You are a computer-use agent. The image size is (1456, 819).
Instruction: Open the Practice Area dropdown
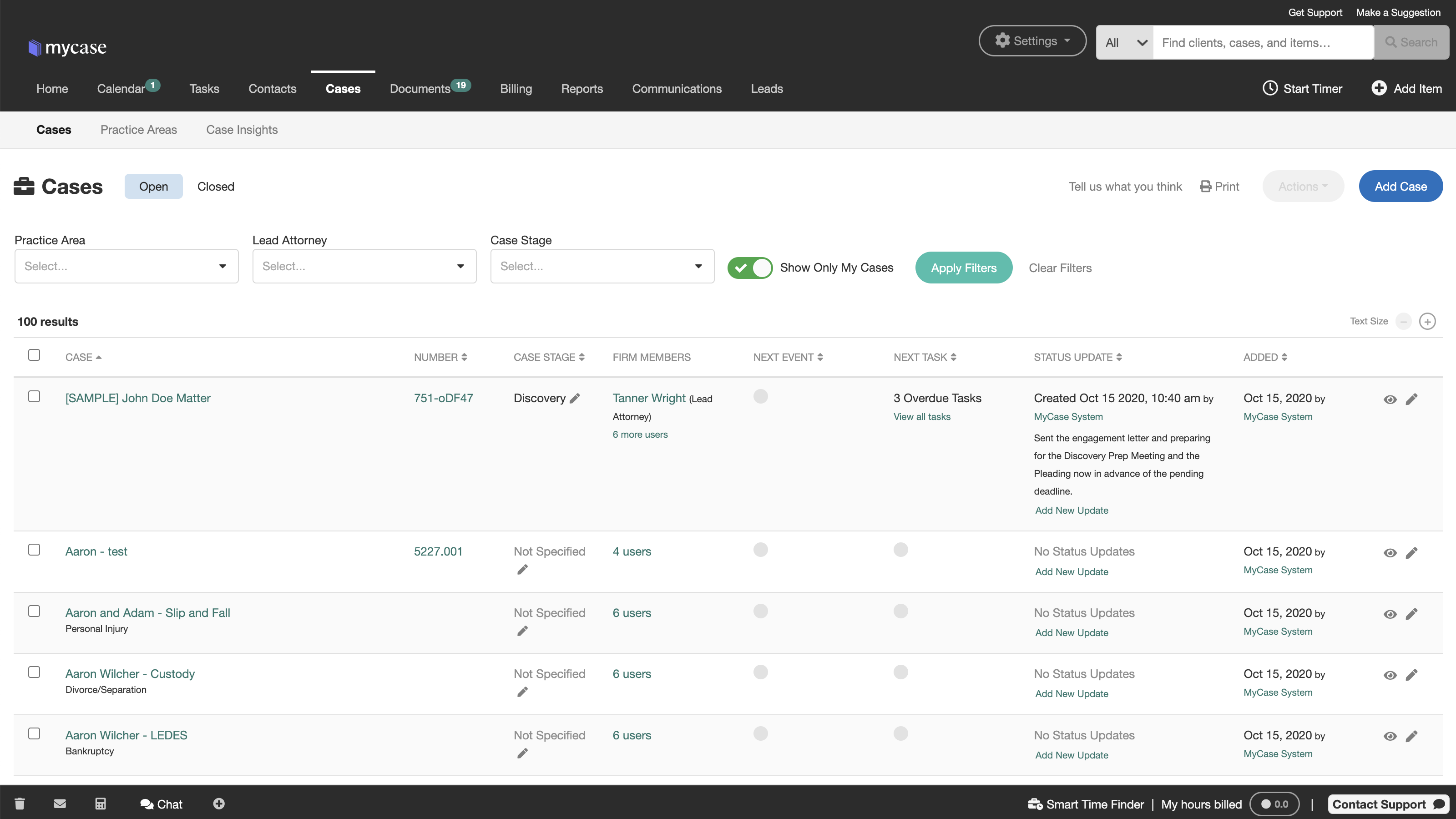click(x=126, y=266)
